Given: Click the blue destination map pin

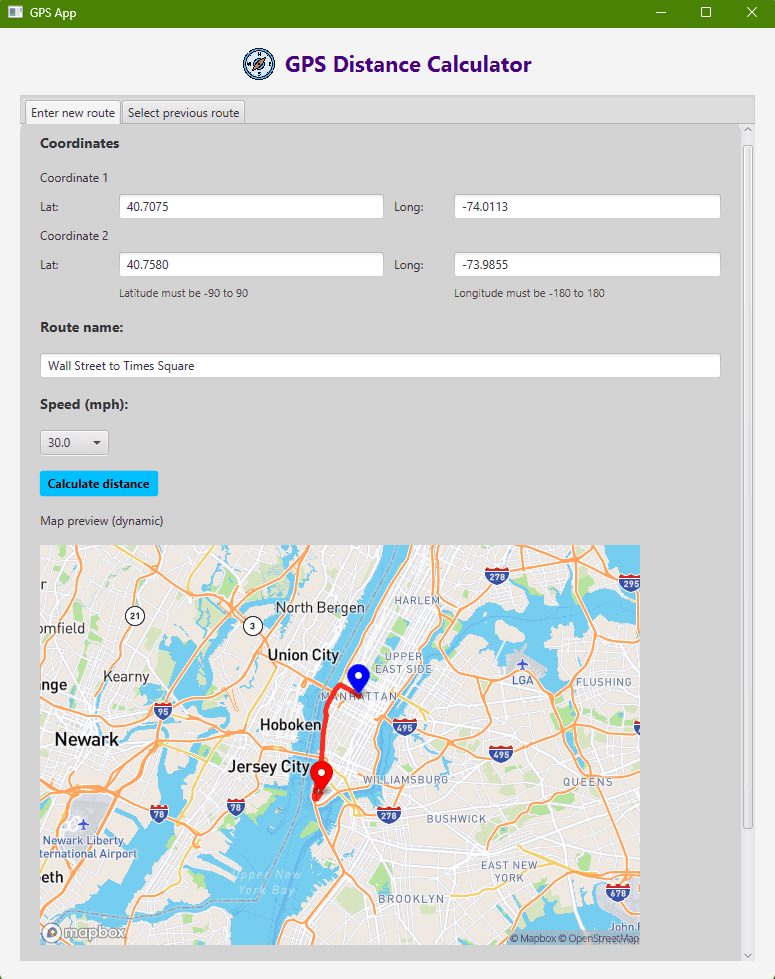Looking at the screenshot, I should pyautogui.click(x=357, y=676).
